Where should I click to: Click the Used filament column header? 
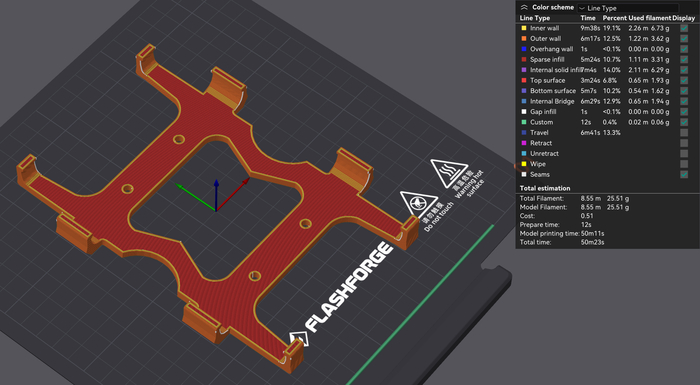point(650,18)
